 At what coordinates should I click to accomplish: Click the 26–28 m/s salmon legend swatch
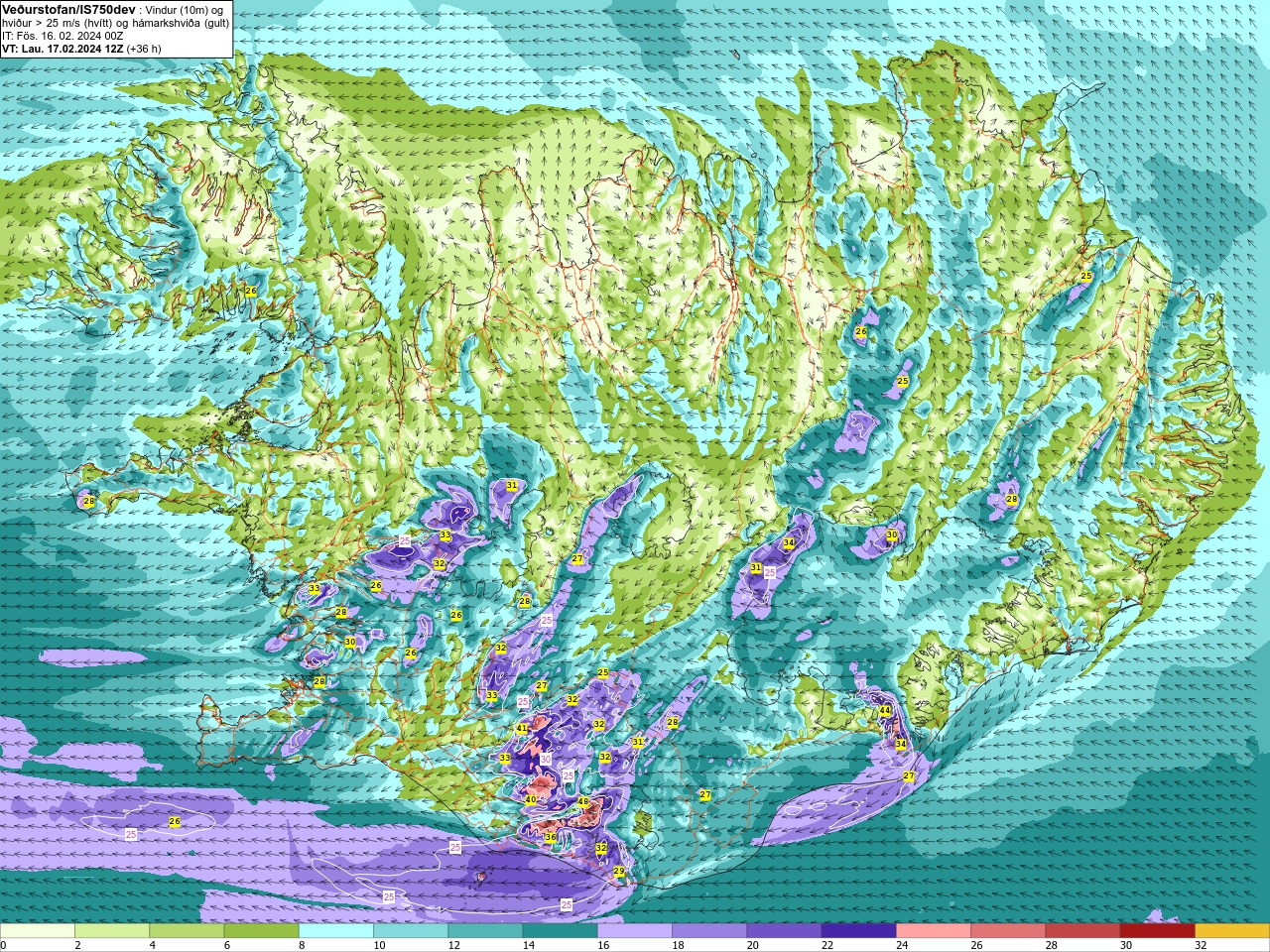pos(1008,931)
